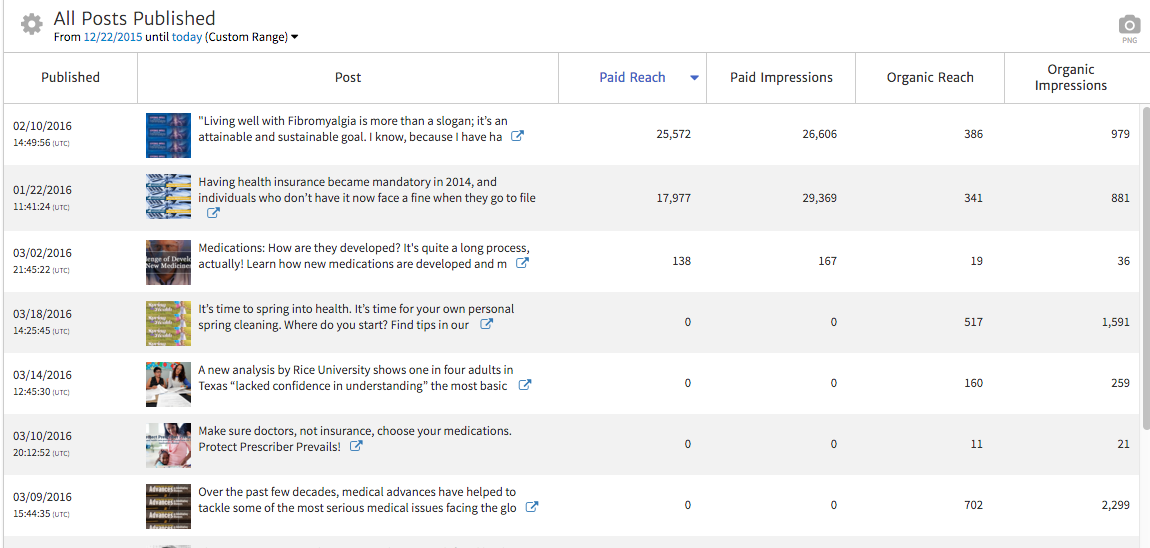
Task: Open external link for health insurance post
Action: click(x=213, y=213)
